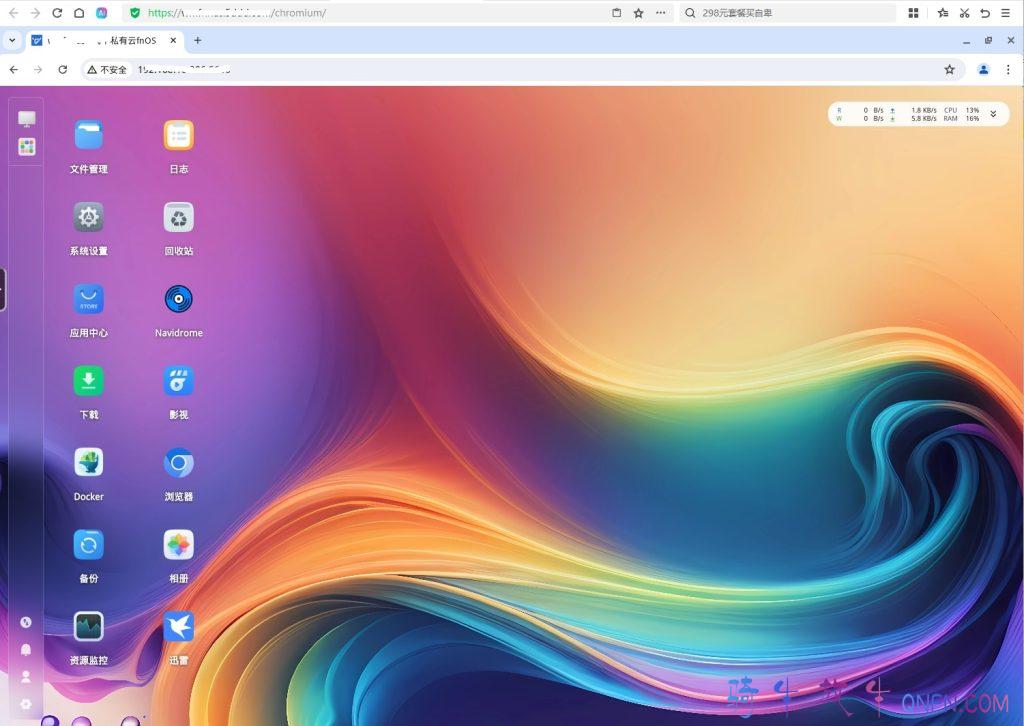Open the 文件管理 file manager app
Viewport: 1024px width, 726px height.
point(89,136)
